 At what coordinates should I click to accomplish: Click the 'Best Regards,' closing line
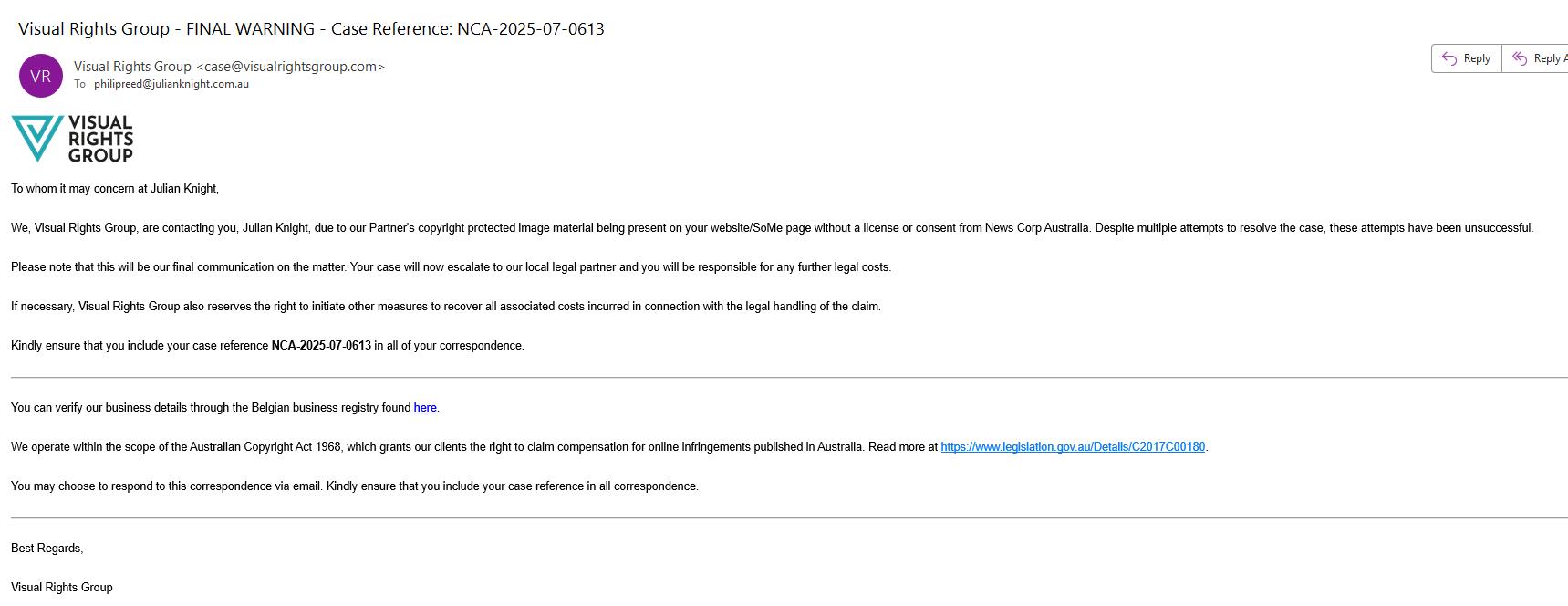pos(47,549)
